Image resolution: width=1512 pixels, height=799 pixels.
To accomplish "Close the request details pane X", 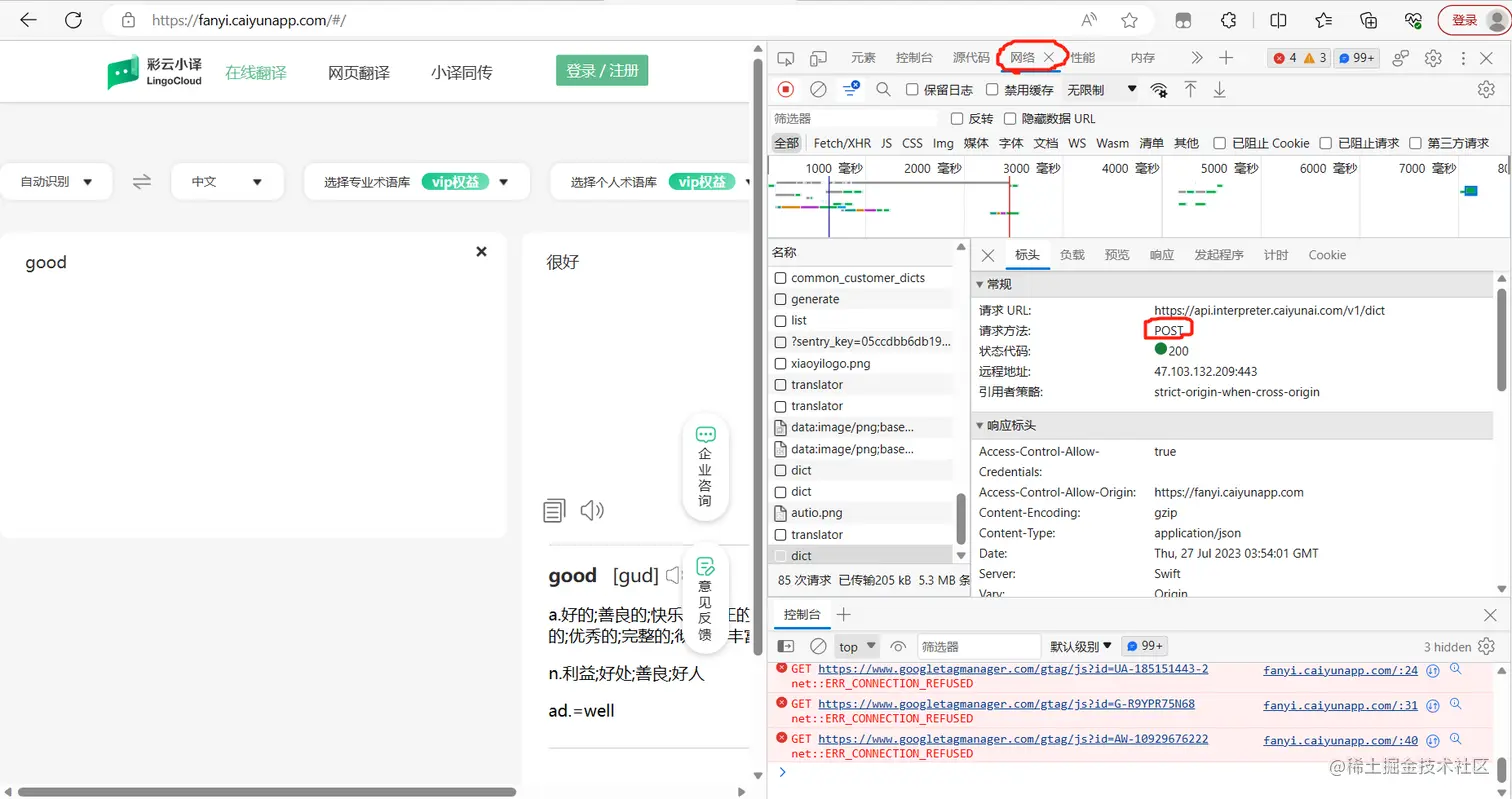I will click(988, 255).
